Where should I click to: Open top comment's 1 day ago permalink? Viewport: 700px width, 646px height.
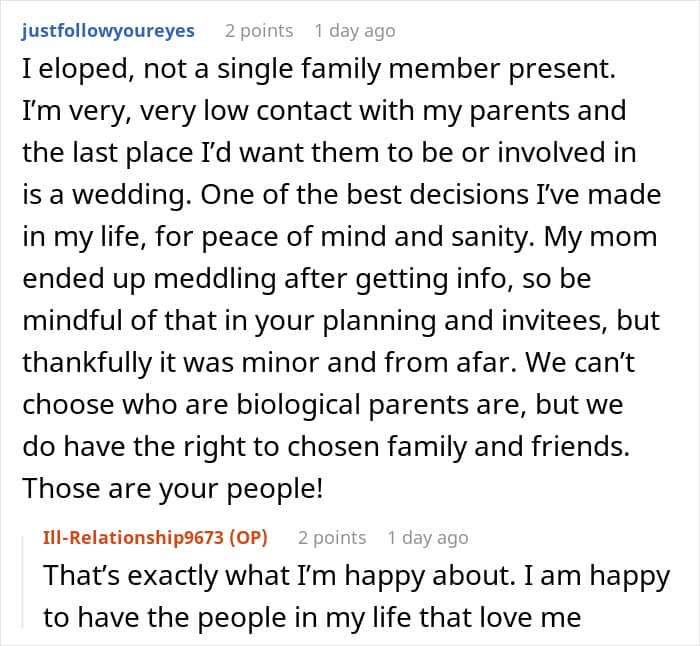(x=354, y=31)
